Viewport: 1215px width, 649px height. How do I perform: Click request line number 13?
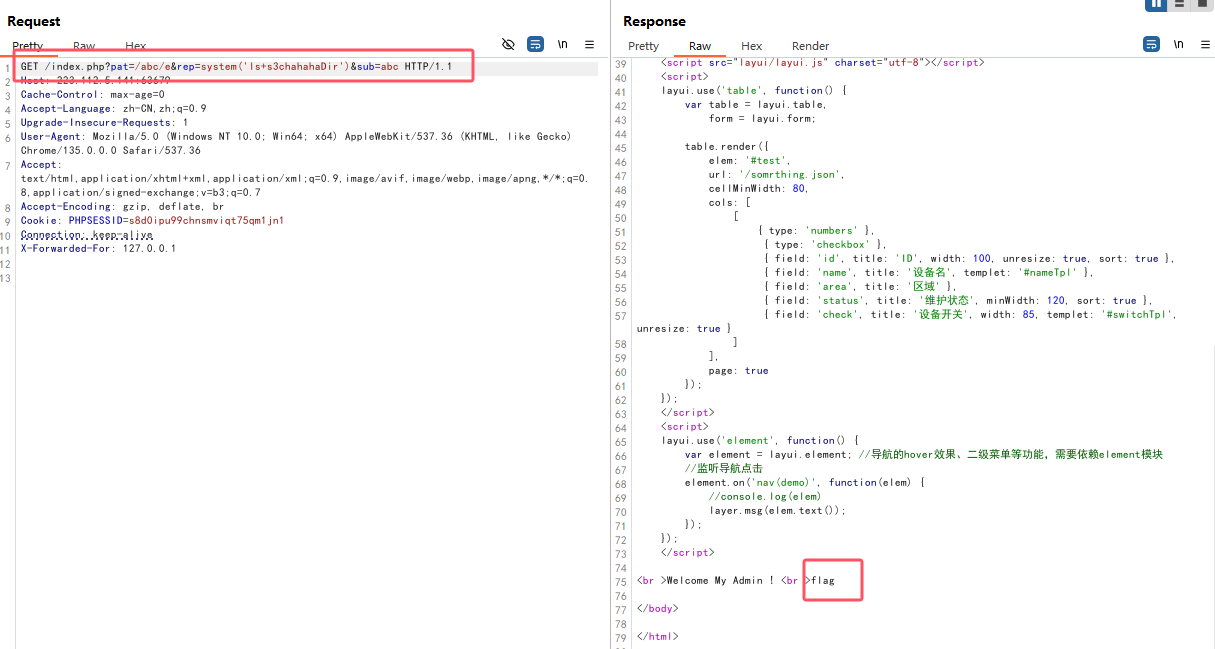click(x=6, y=277)
